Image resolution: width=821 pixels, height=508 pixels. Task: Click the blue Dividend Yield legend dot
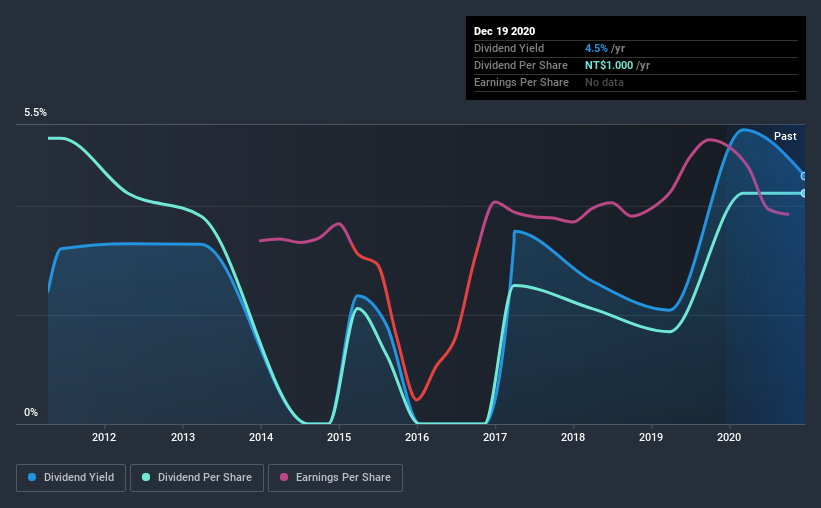(x=32, y=477)
